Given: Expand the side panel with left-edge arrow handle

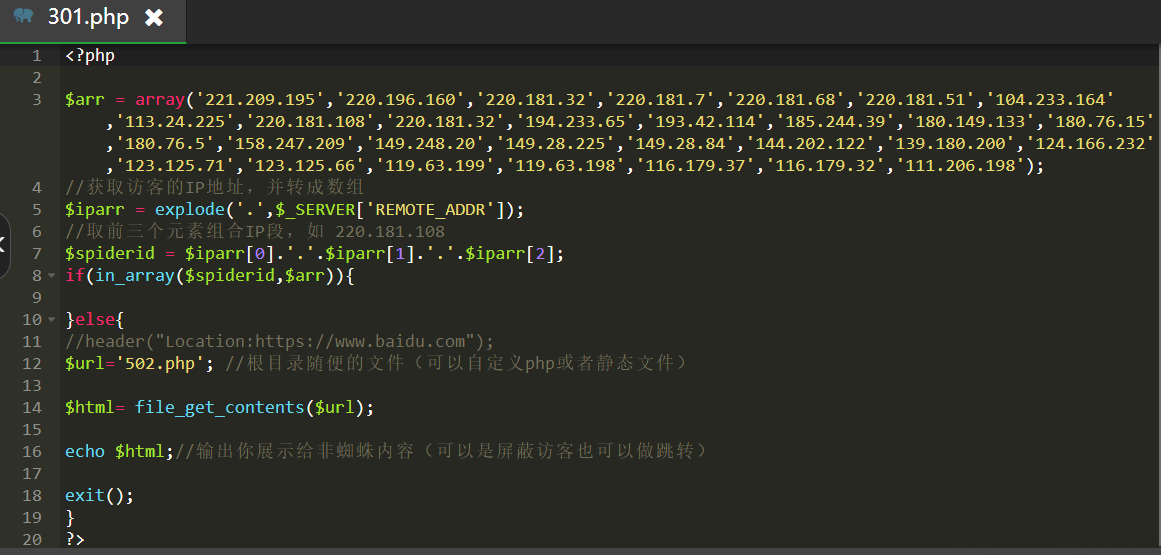Looking at the screenshot, I should coord(4,246).
